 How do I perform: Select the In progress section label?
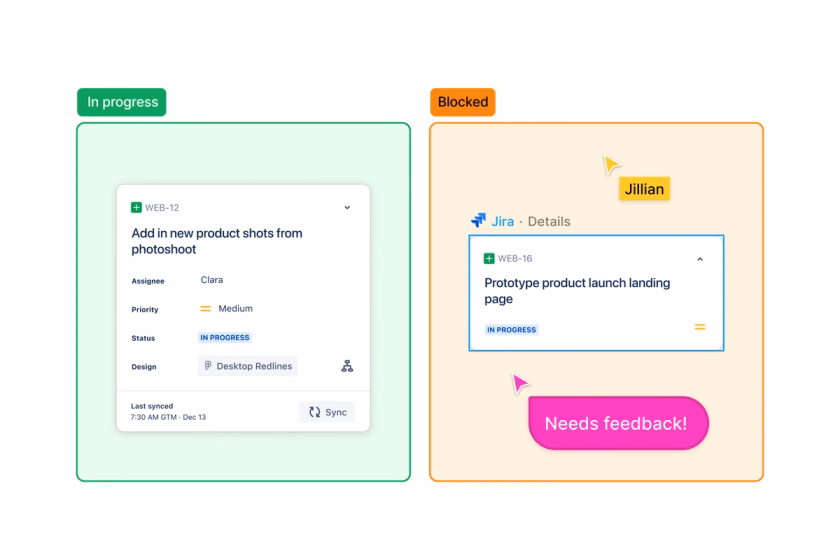pos(121,102)
